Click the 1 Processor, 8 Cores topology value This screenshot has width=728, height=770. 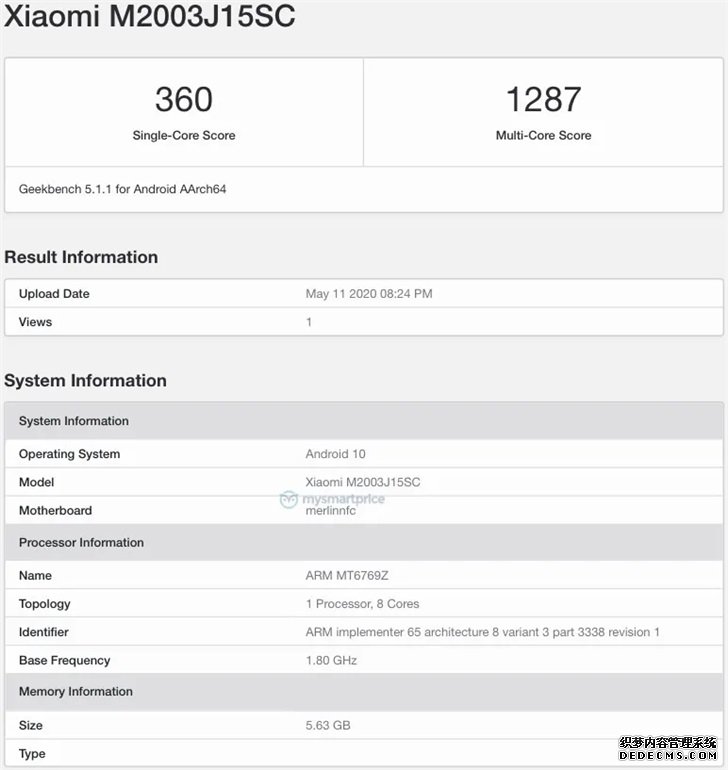362,604
